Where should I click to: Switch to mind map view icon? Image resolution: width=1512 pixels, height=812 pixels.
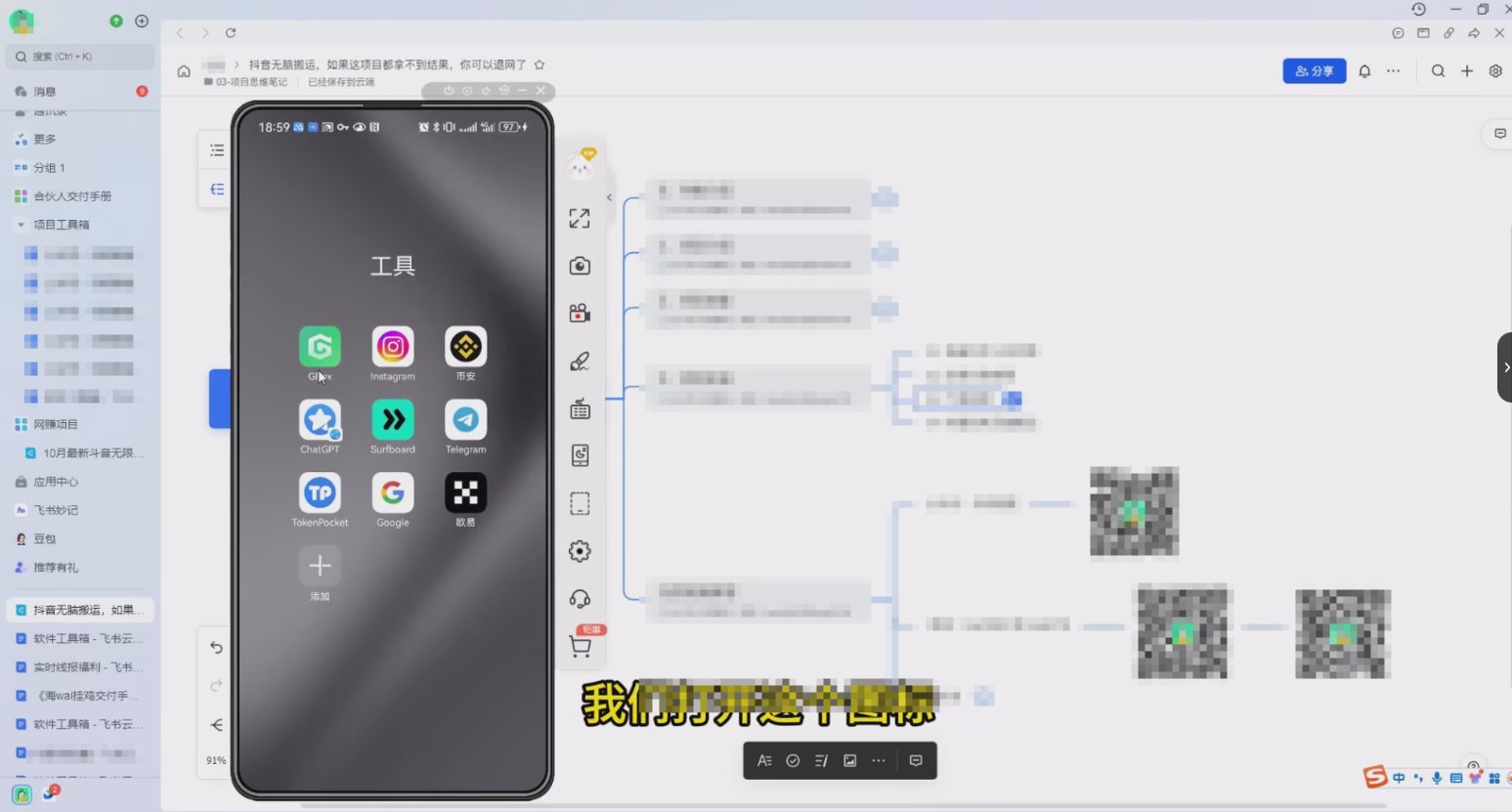(x=217, y=190)
